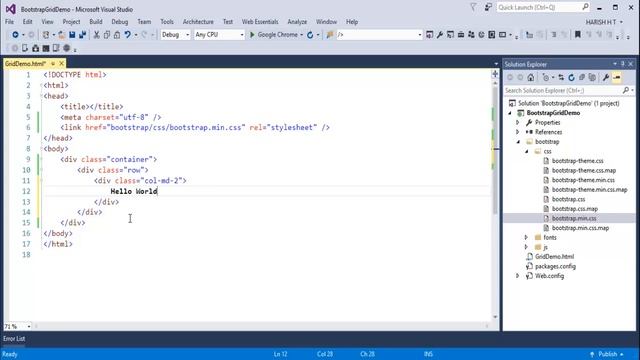Open the File menu
Image resolution: width=640 pixels, height=360 pixels.
pyautogui.click(x=9, y=22)
